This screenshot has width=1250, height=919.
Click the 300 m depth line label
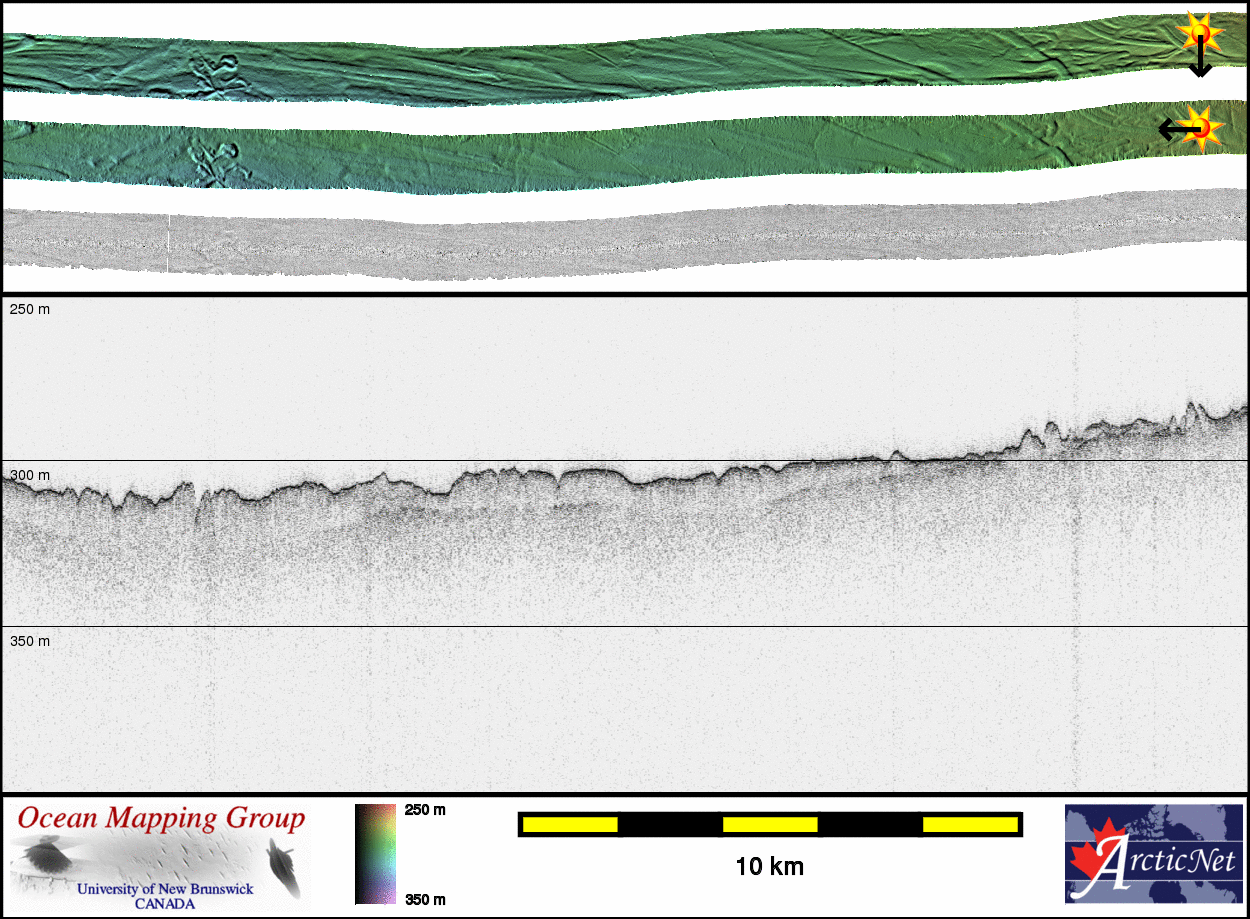pos(30,475)
